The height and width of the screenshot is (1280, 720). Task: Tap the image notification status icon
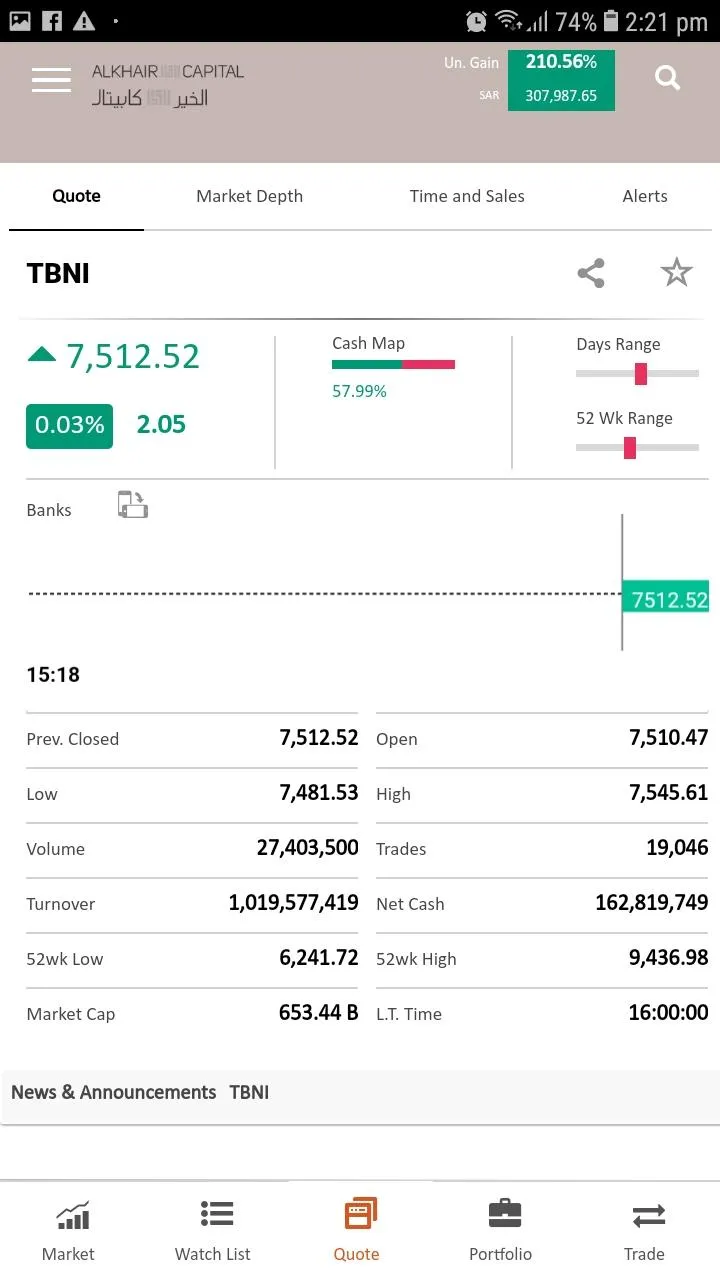19,20
